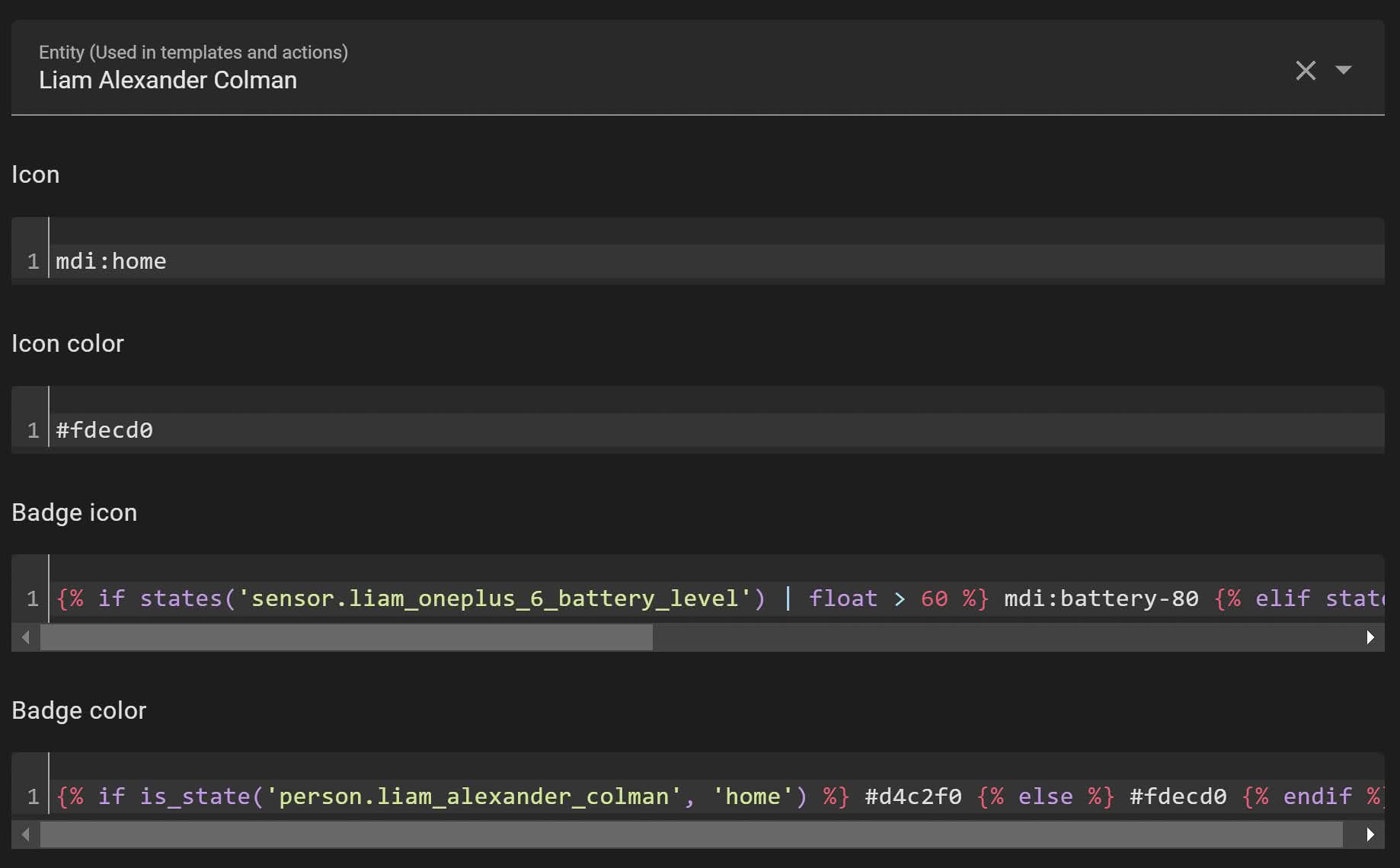This screenshot has width=1400, height=868.
Task: Click the #d4c2f0 color value in Badge color
Action: (913, 796)
